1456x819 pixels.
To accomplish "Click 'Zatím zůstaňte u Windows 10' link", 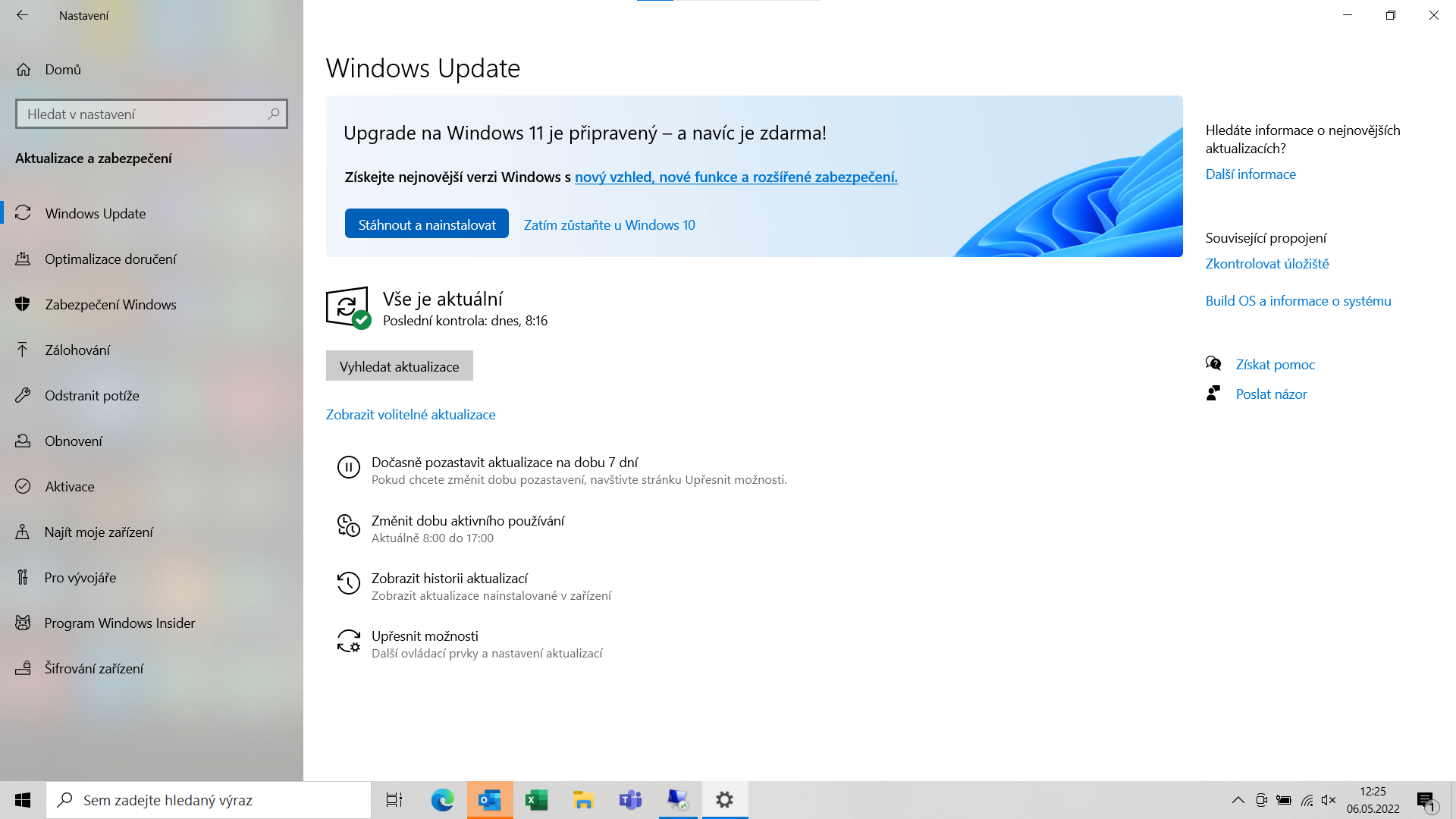I will 609,224.
